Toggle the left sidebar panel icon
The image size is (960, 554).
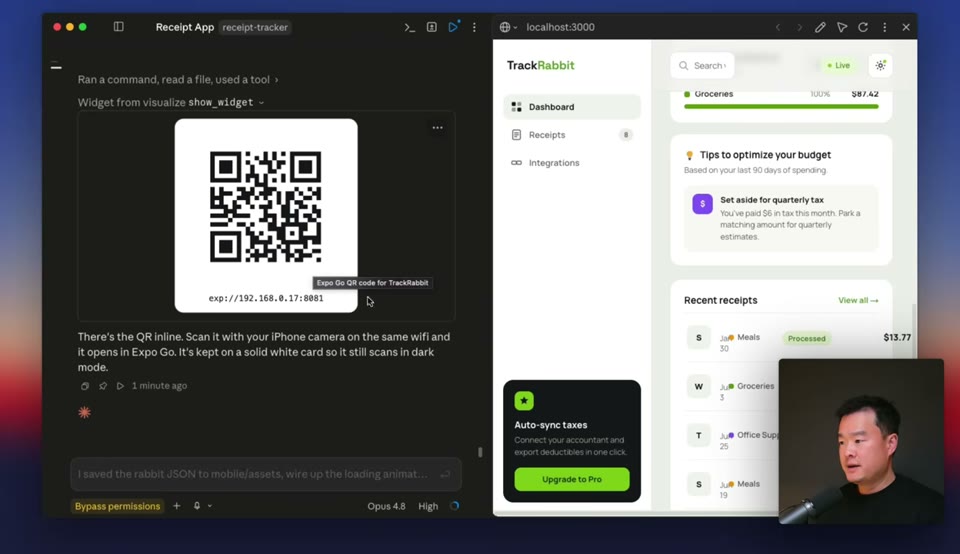pos(119,27)
